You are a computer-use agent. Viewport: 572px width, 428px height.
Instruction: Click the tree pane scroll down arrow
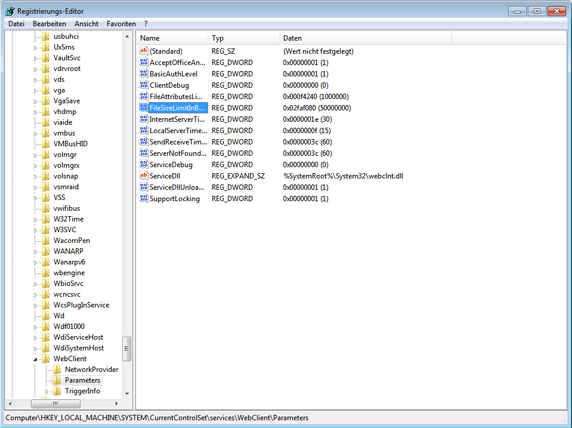click(127, 393)
